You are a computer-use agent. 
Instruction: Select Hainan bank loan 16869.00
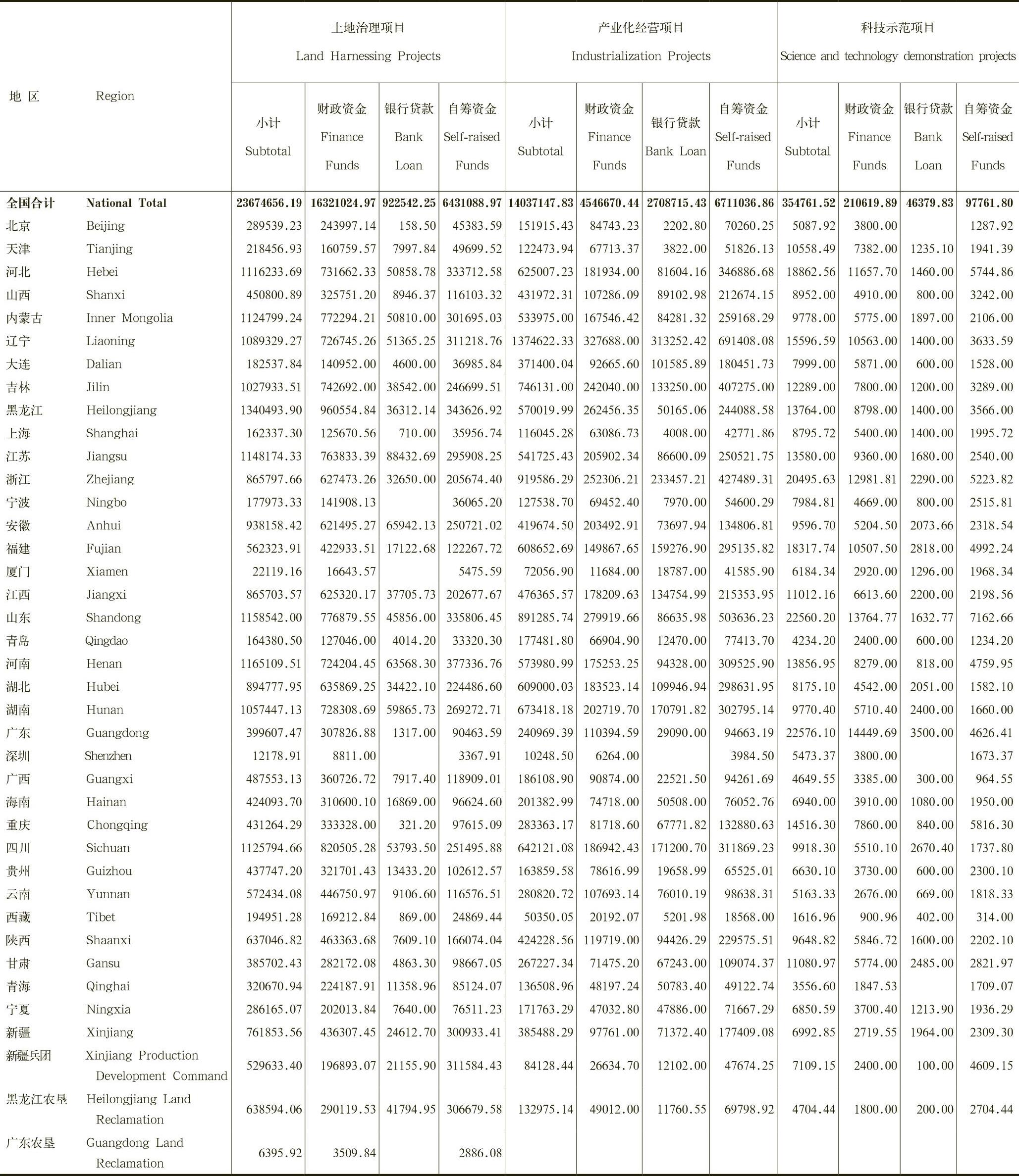(411, 803)
